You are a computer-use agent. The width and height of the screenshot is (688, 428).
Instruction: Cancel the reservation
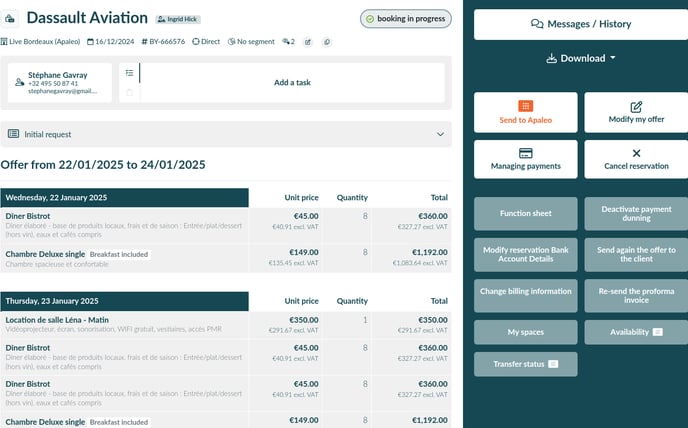(635, 159)
